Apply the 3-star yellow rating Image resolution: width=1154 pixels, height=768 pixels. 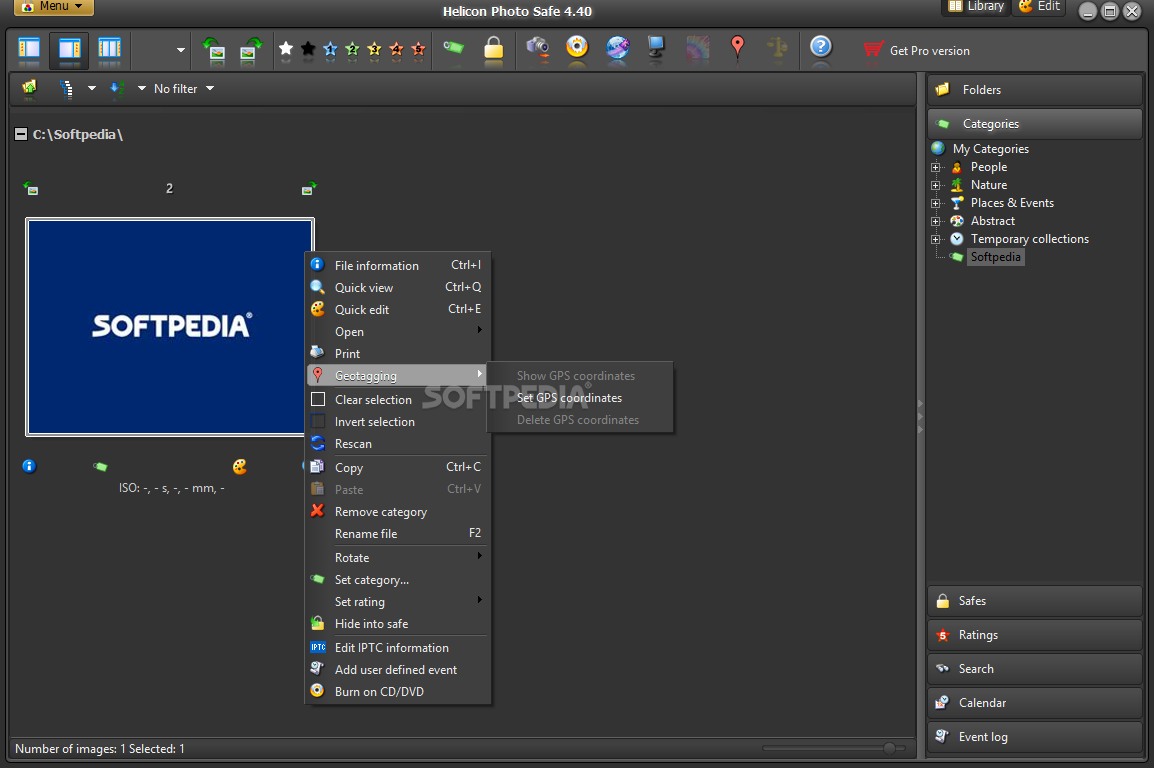[x=374, y=49]
